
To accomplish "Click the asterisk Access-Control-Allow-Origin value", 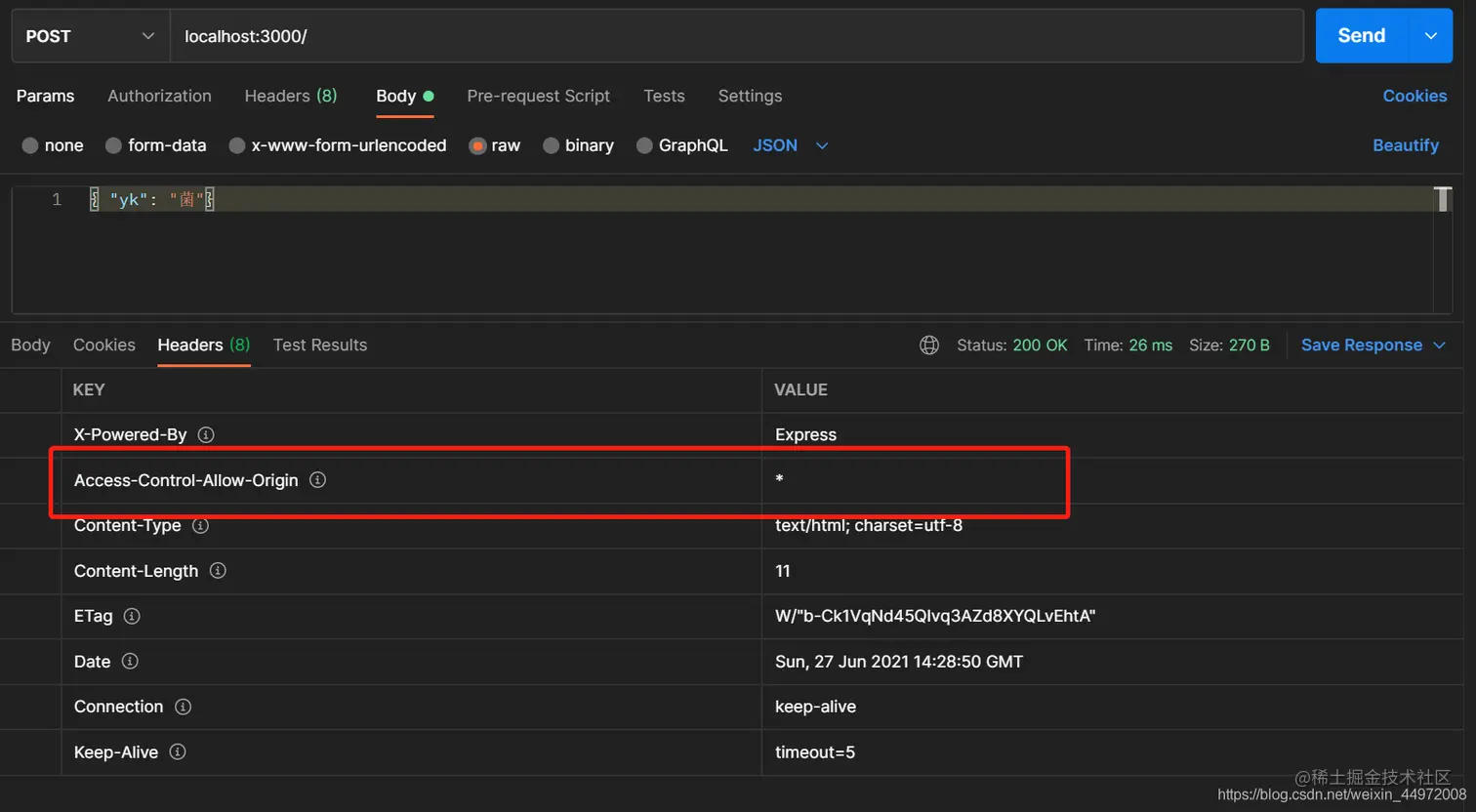I will pyautogui.click(x=779, y=479).
